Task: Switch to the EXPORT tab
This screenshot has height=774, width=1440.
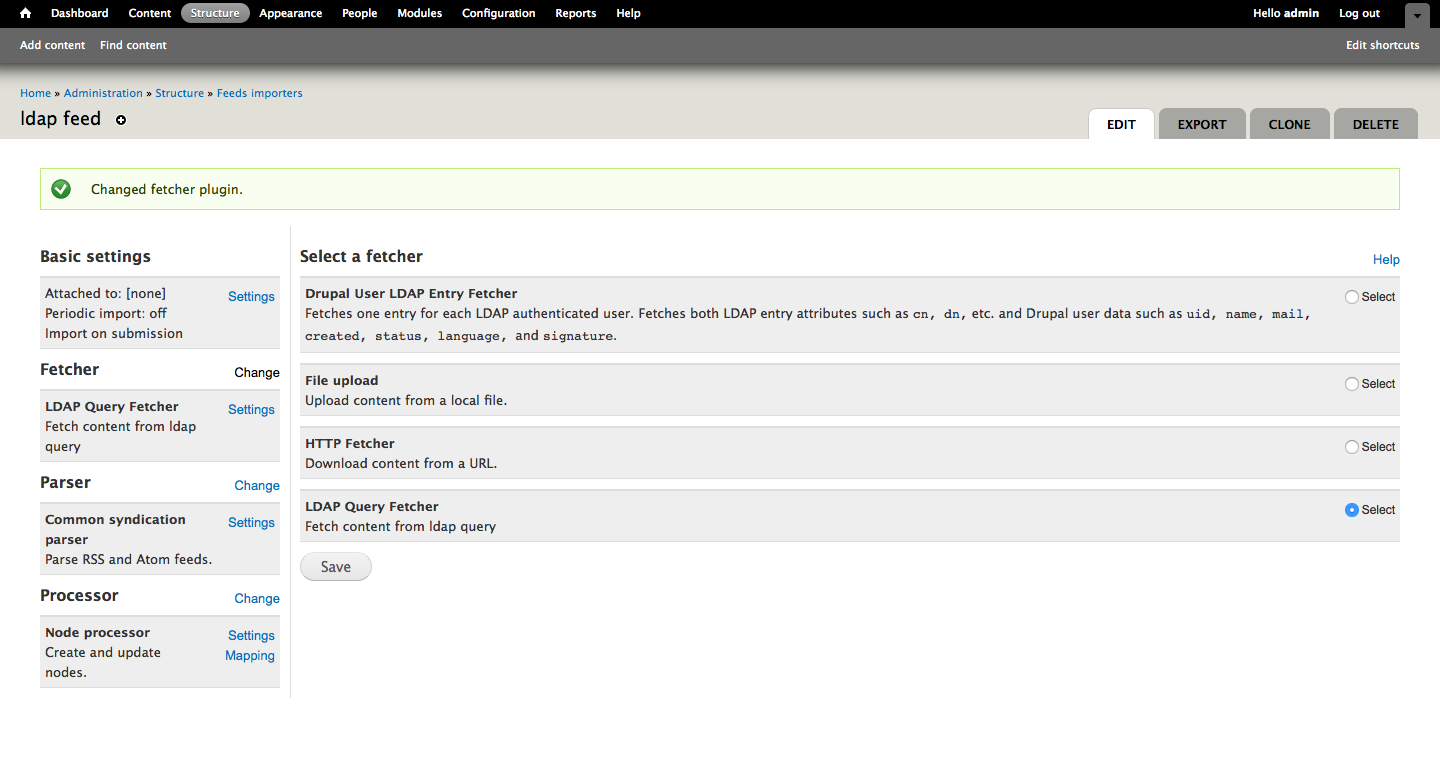Action: tap(1202, 124)
